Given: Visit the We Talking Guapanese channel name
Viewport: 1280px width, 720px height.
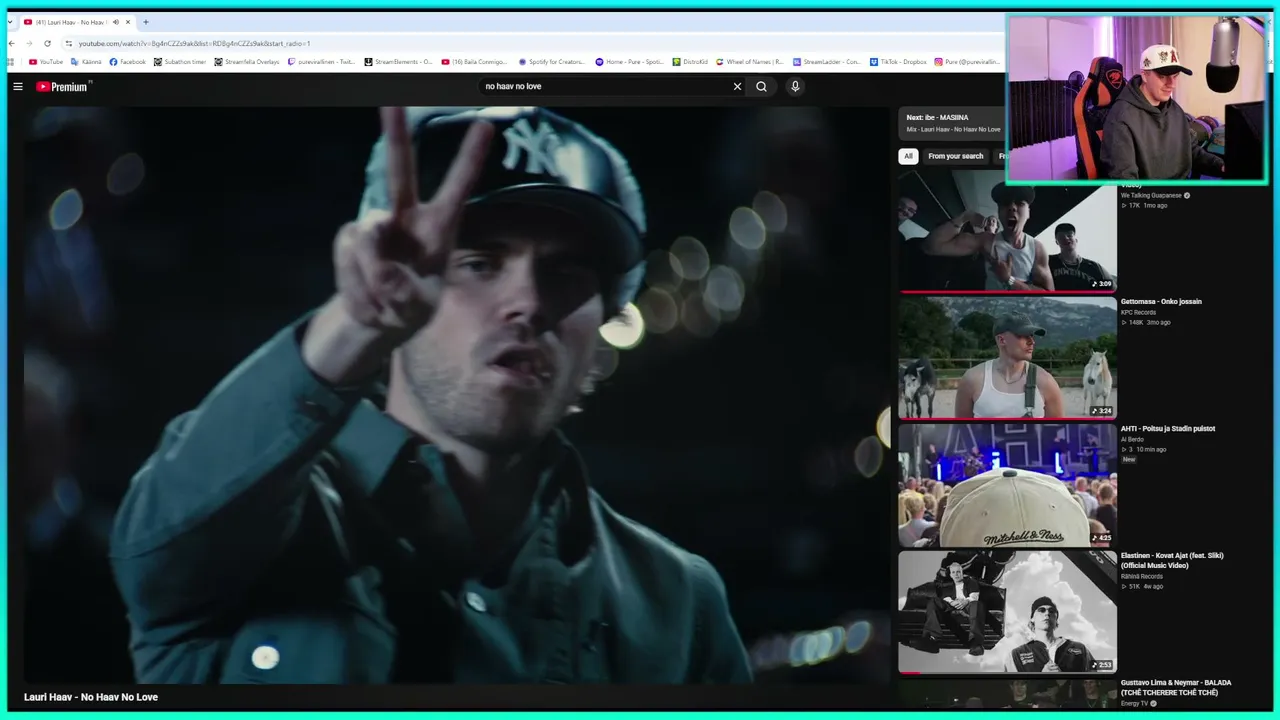Looking at the screenshot, I should pyautogui.click(x=1151, y=196).
